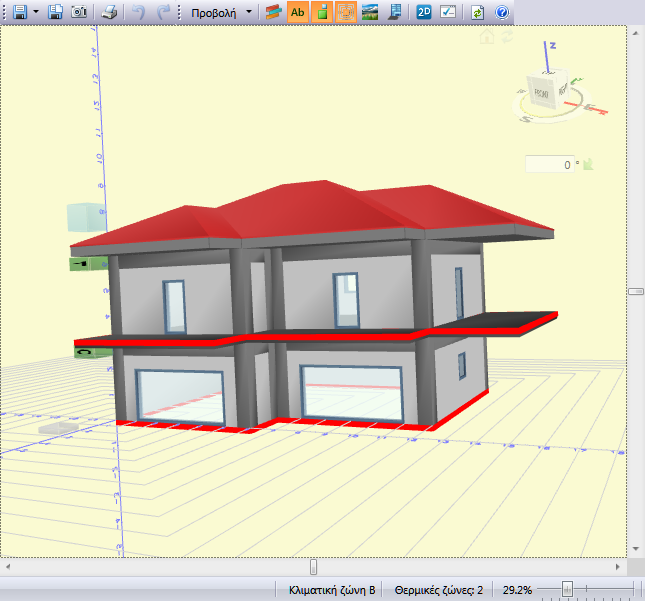This screenshot has width=645, height=601.
Task: Toggle the layers display icon
Action: [273, 12]
